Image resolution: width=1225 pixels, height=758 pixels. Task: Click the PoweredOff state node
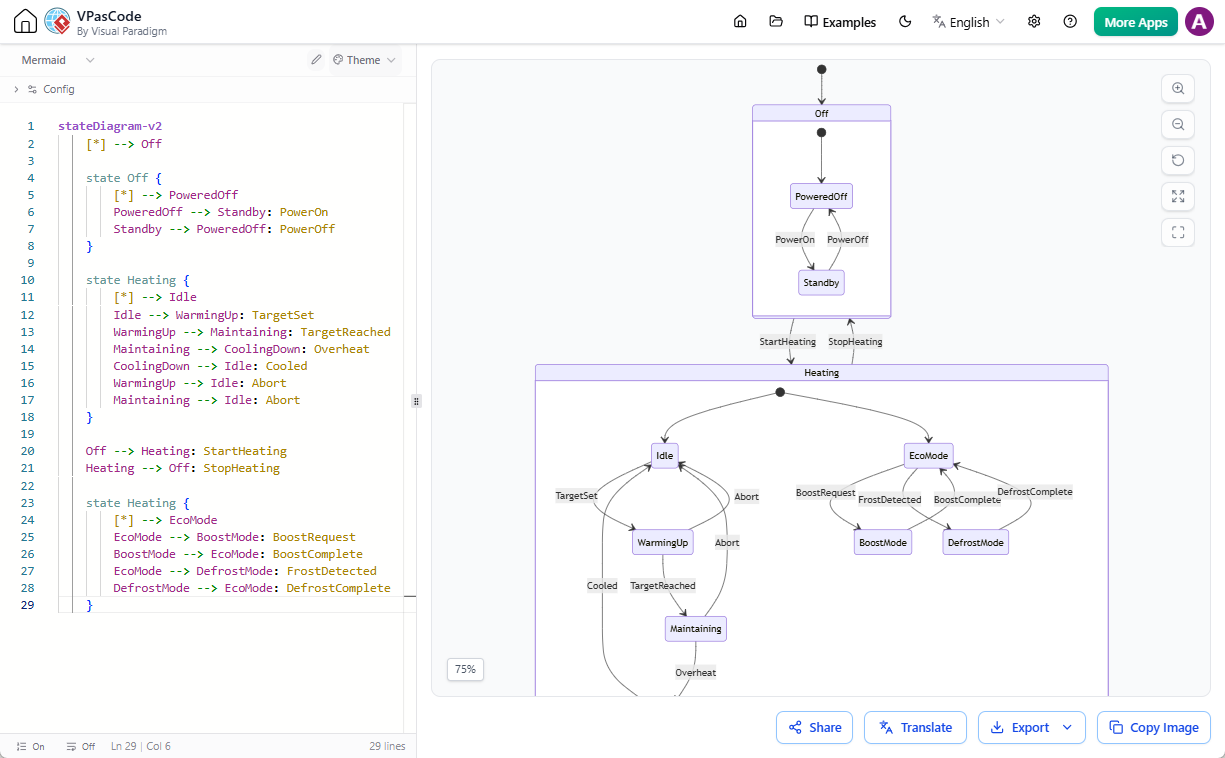point(821,196)
